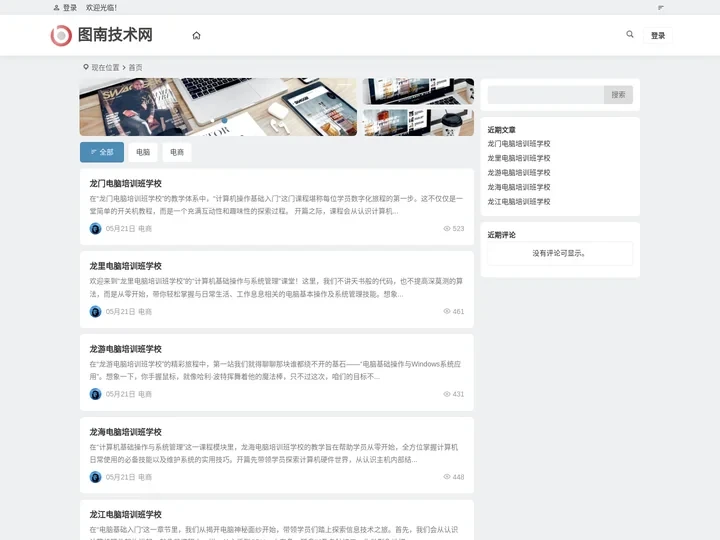The width and height of the screenshot is (720, 540).
Task: Click 龙江电脑培训班学校 in 近期文章 sidebar
Action: 519,202
